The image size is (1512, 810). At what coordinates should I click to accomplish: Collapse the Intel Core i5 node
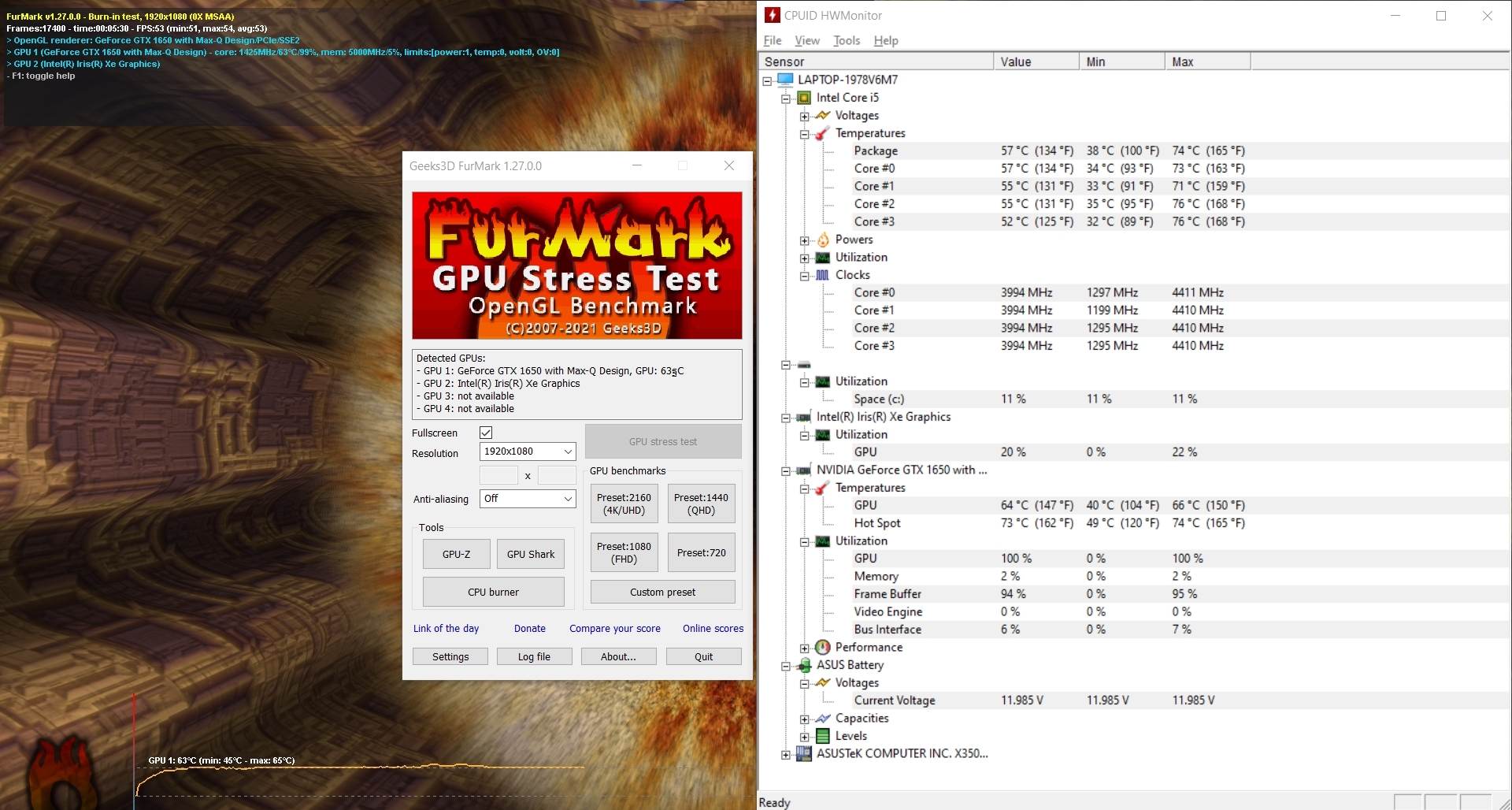tap(786, 98)
